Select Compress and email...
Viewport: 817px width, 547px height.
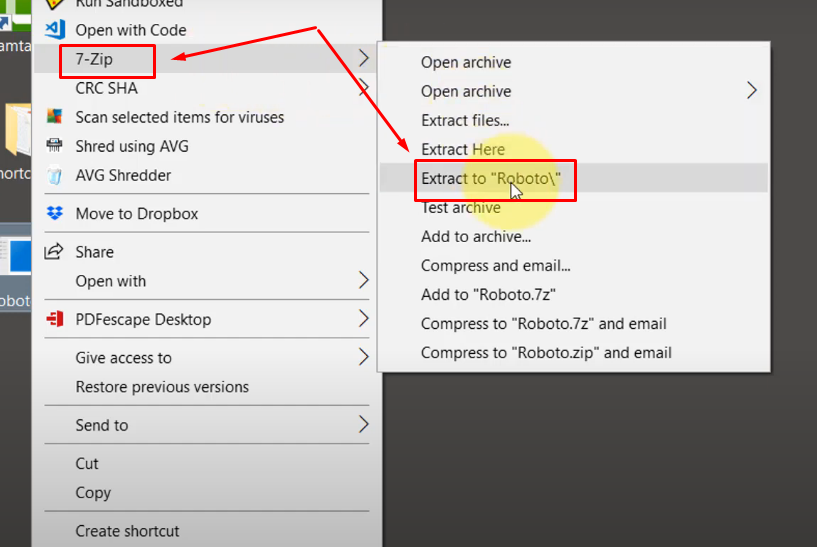point(496,266)
